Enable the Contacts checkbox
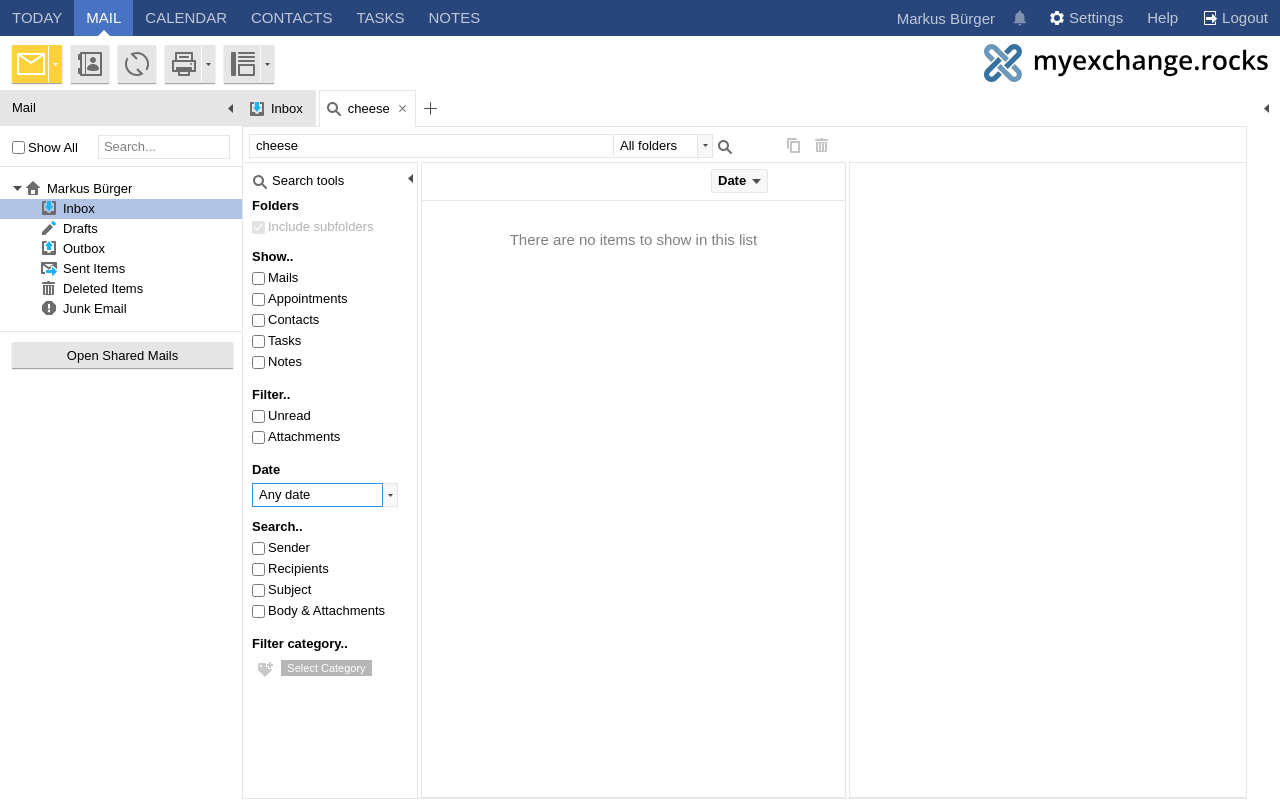The height and width of the screenshot is (800, 1280). [258, 321]
